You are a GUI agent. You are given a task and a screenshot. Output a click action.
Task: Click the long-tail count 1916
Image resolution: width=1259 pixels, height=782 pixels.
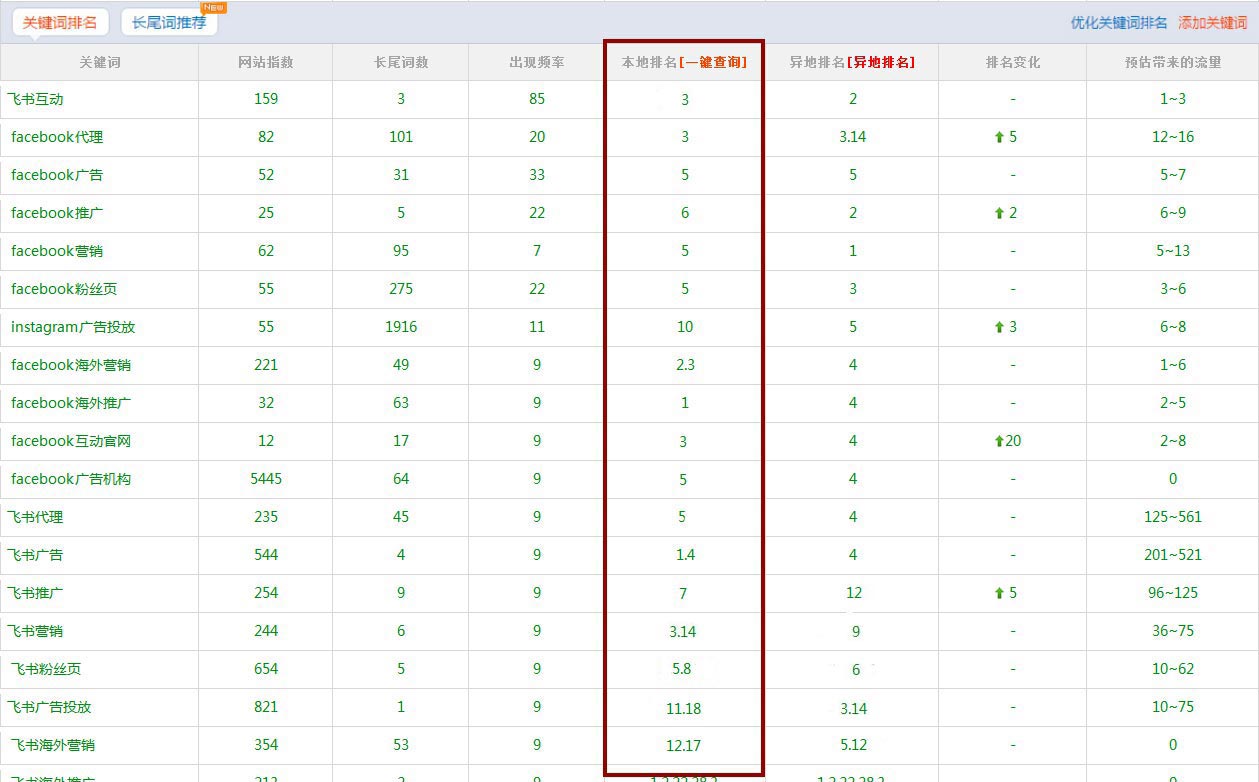pyautogui.click(x=401, y=327)
